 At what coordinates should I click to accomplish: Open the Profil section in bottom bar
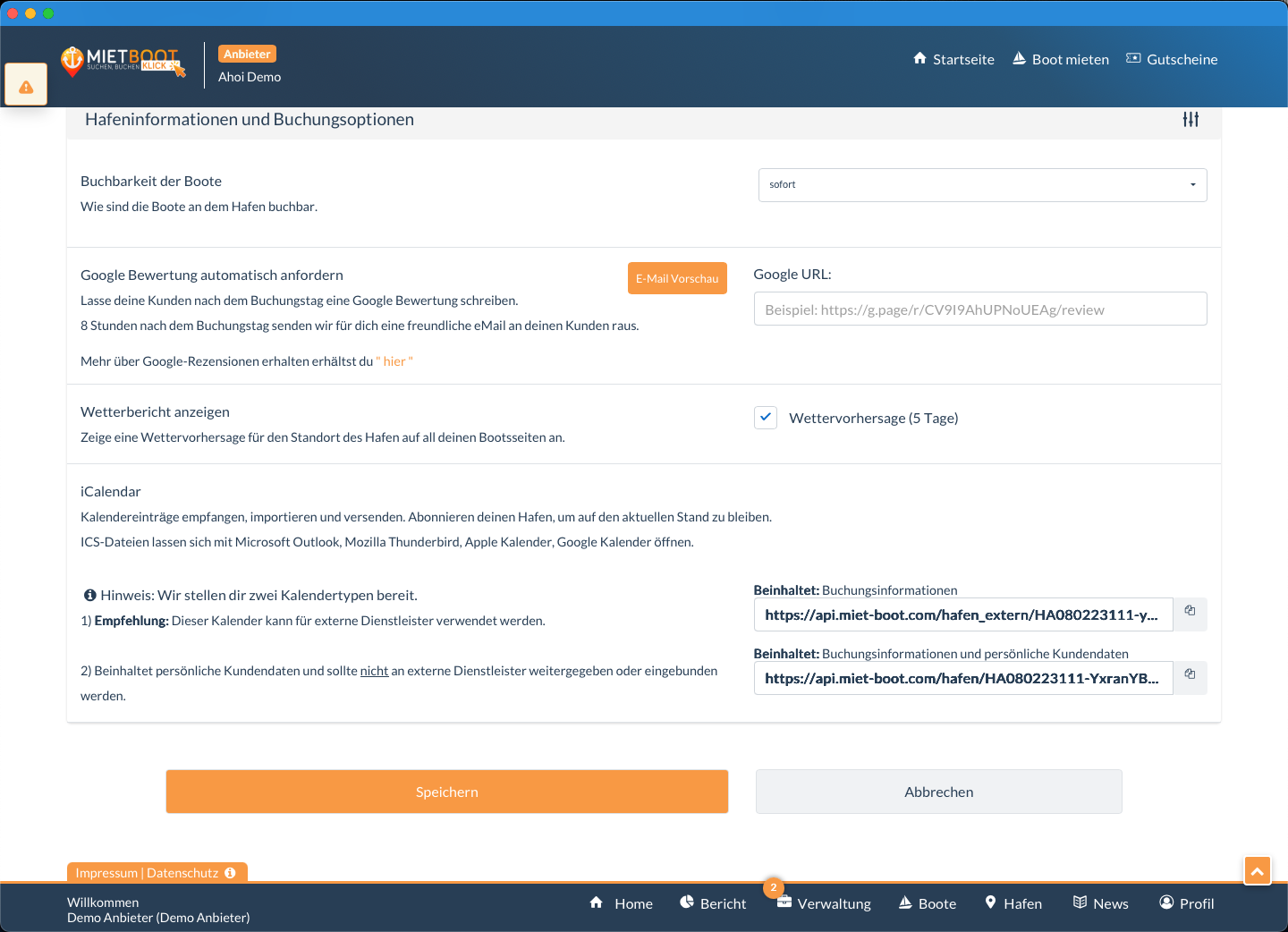coord(1186,903)
